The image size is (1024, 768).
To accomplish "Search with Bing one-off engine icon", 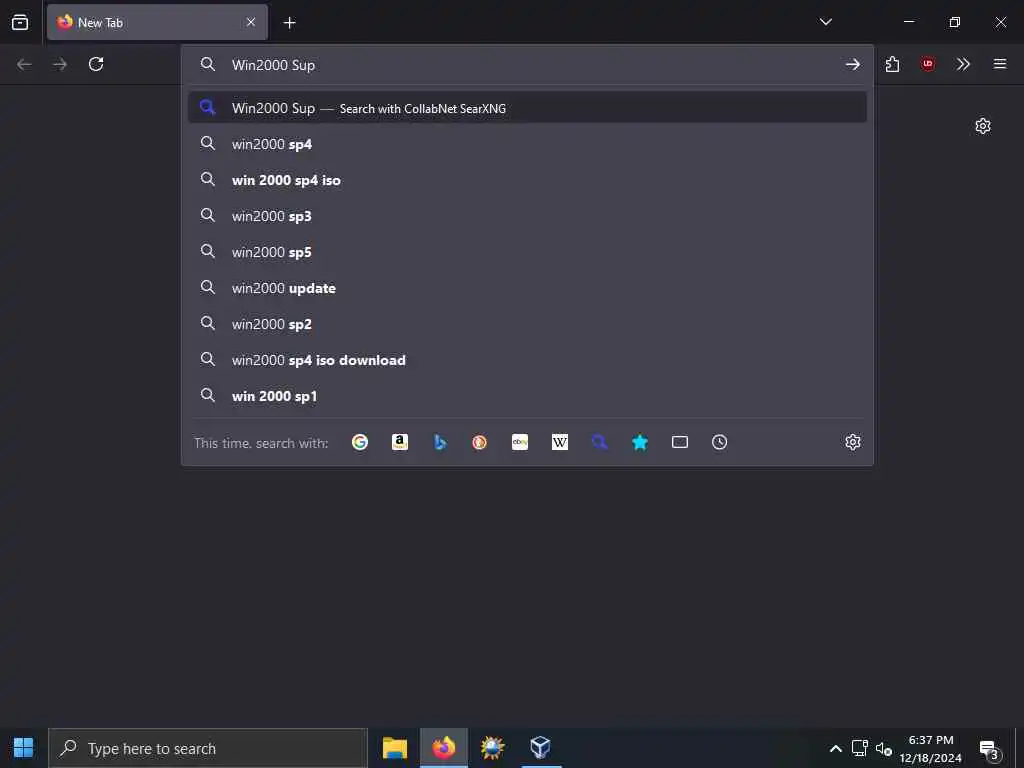I will coord(440,442).
